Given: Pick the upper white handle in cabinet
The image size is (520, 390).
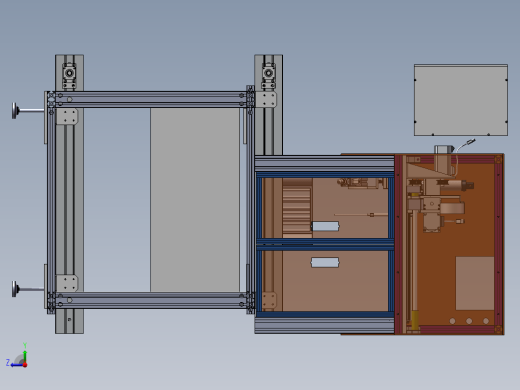Looking at the screenshot, I should (325, 227).
